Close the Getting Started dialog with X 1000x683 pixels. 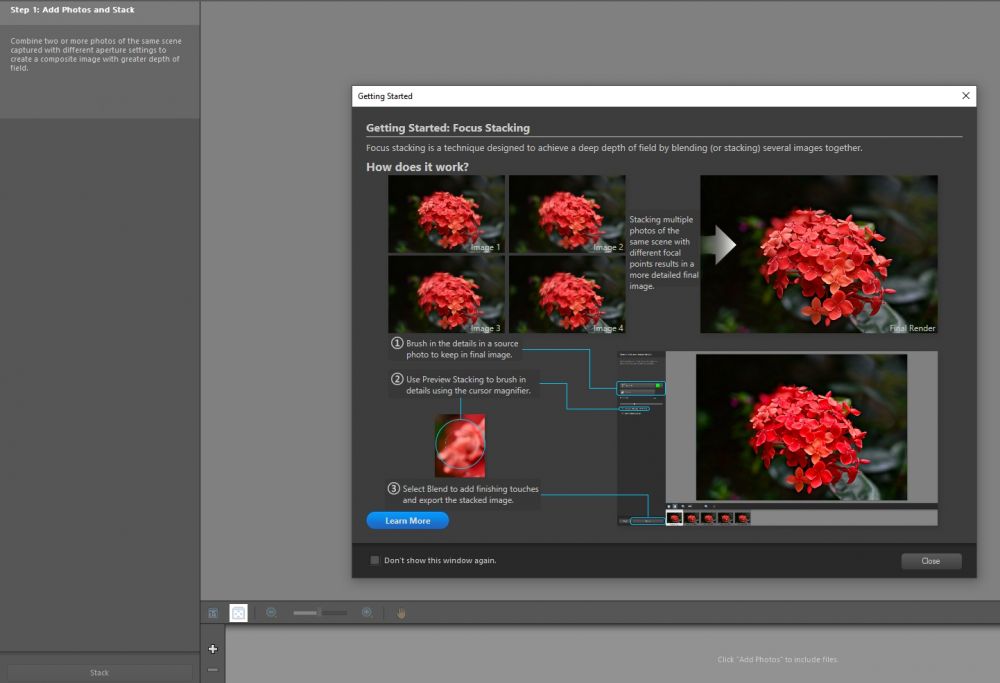point(965,96)
